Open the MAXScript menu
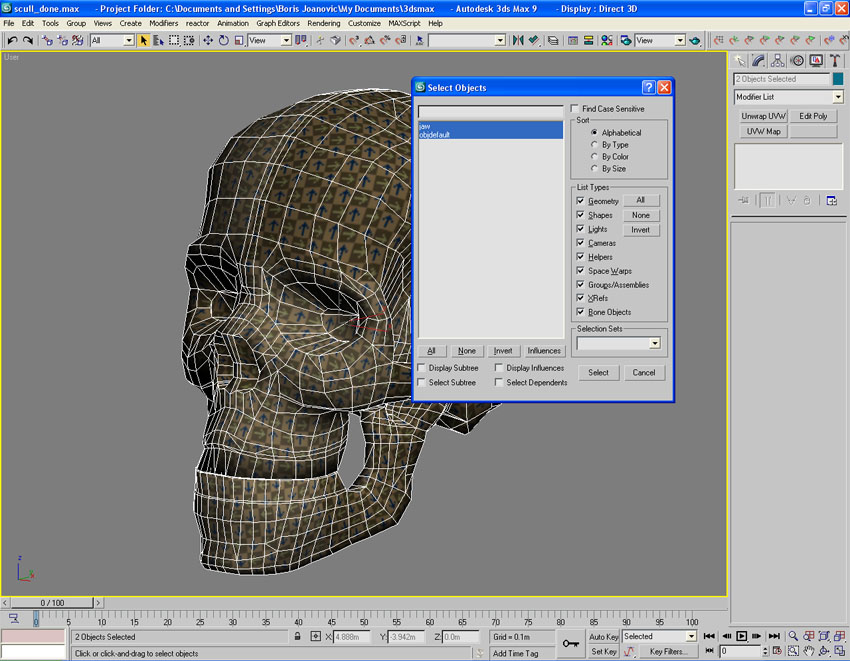 click(404, 23)
